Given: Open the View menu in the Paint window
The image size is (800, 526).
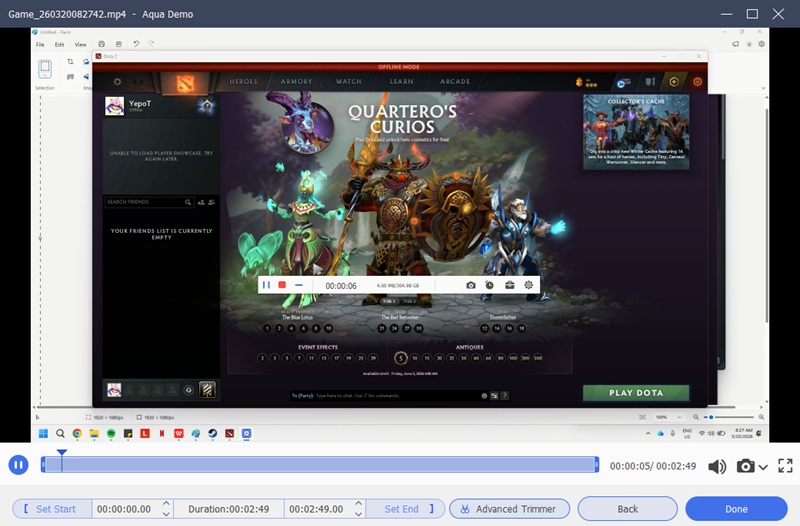Looking at the screenshot, I should [x=81, y=44].
